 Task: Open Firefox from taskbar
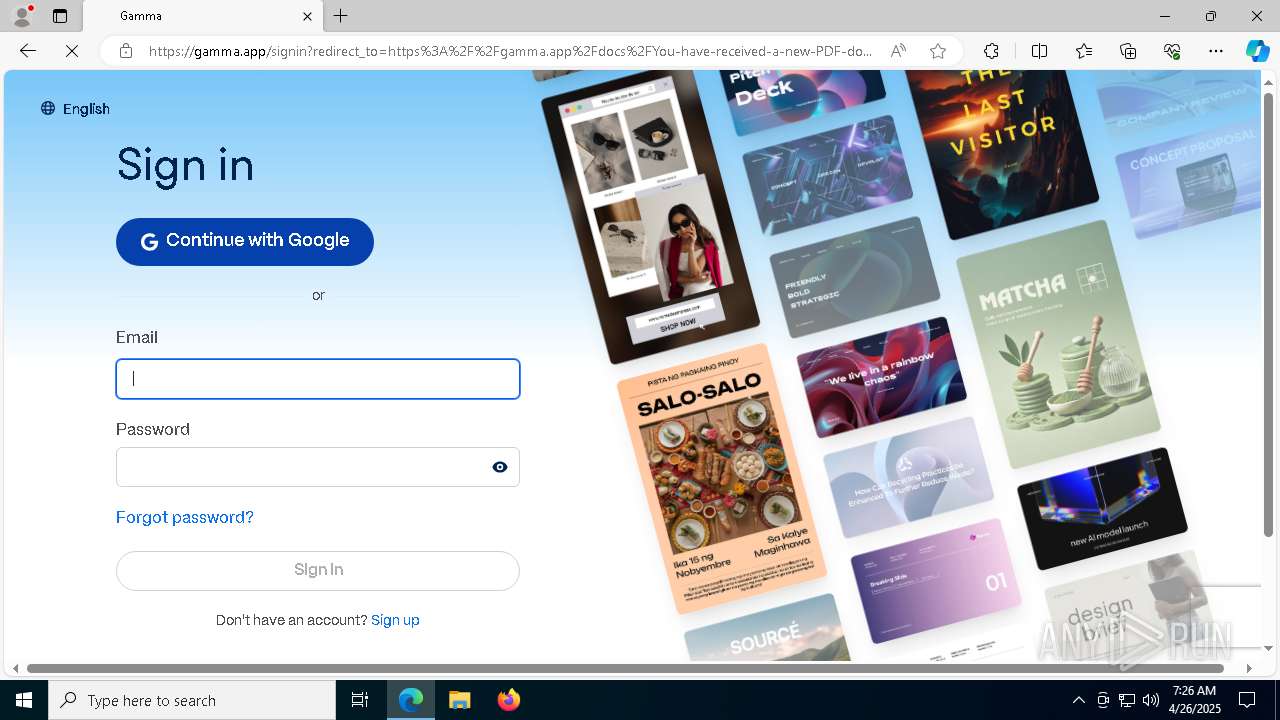coord(509,700)
